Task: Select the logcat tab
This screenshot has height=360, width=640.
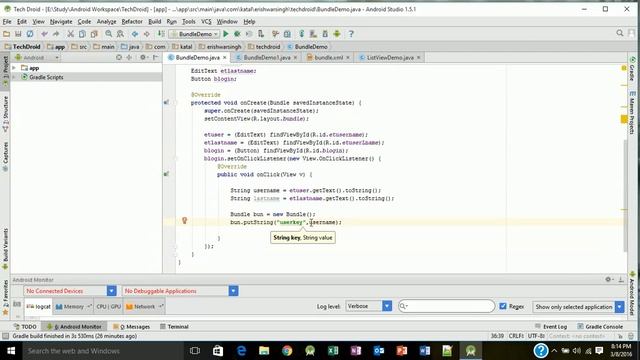Action: point(39,307)
